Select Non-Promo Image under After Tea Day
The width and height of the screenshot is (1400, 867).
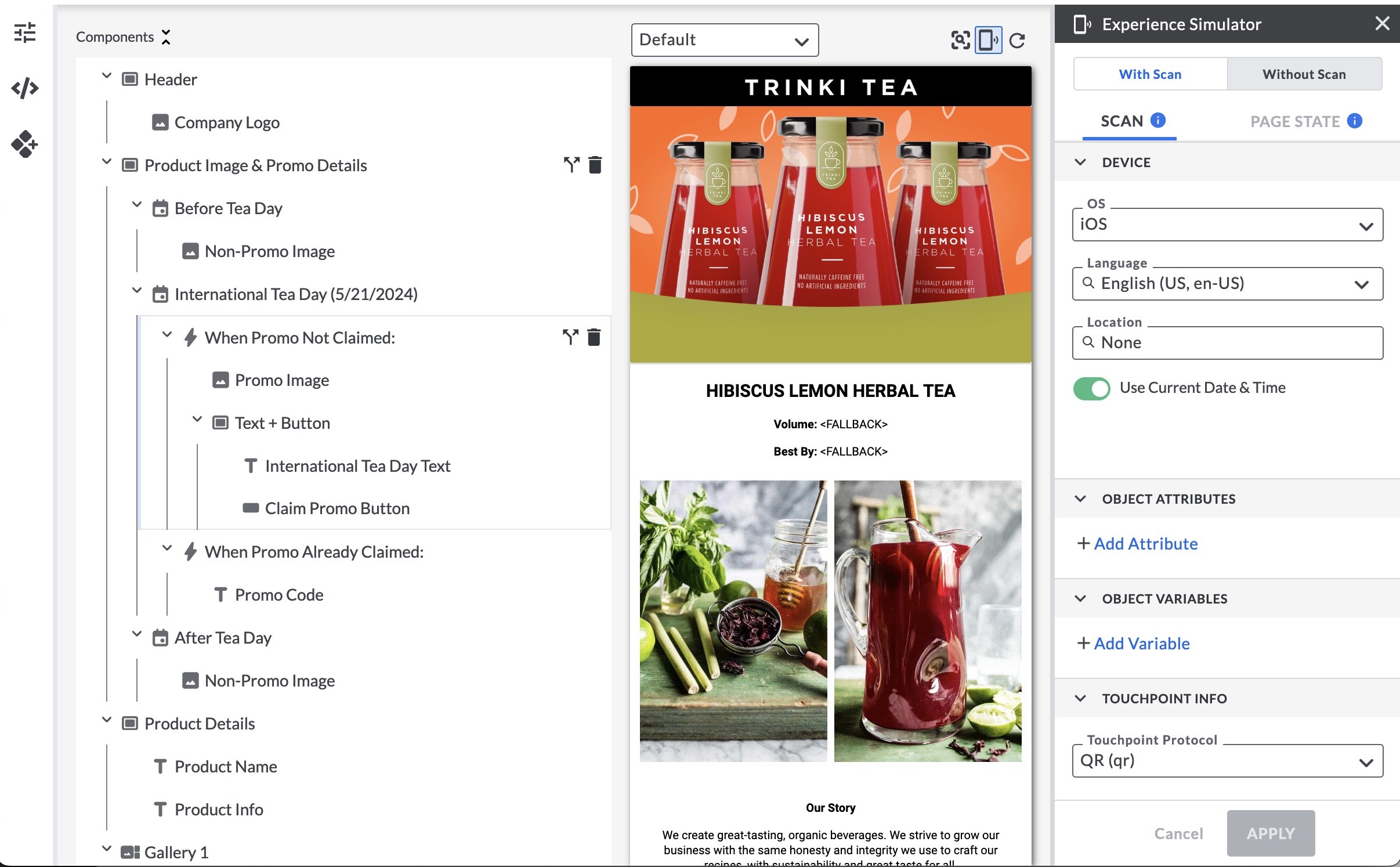270,681
